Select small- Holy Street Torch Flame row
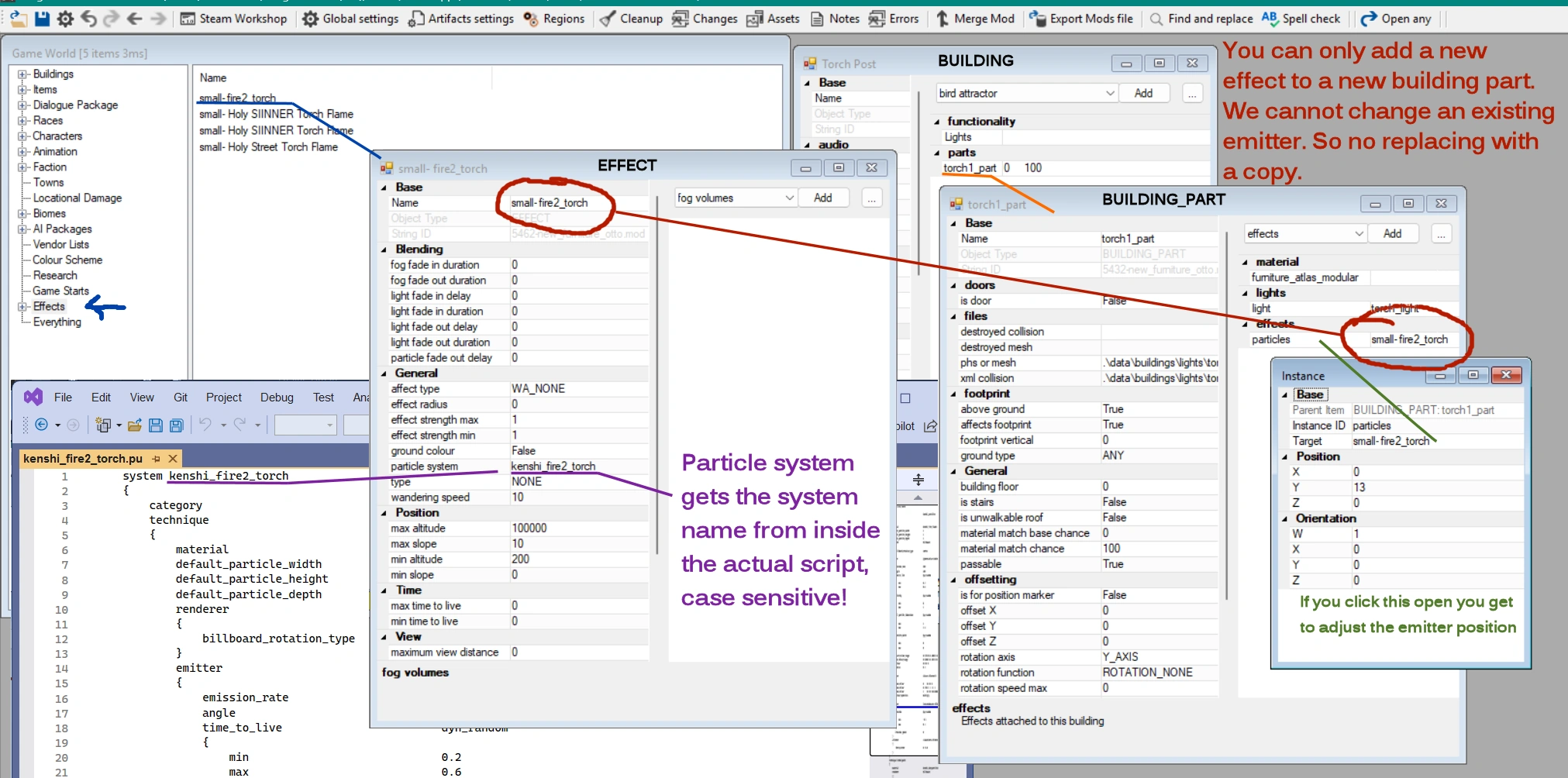Viewport: 1568px width, 778px height. pyautogui.click(x=268, y=147)
